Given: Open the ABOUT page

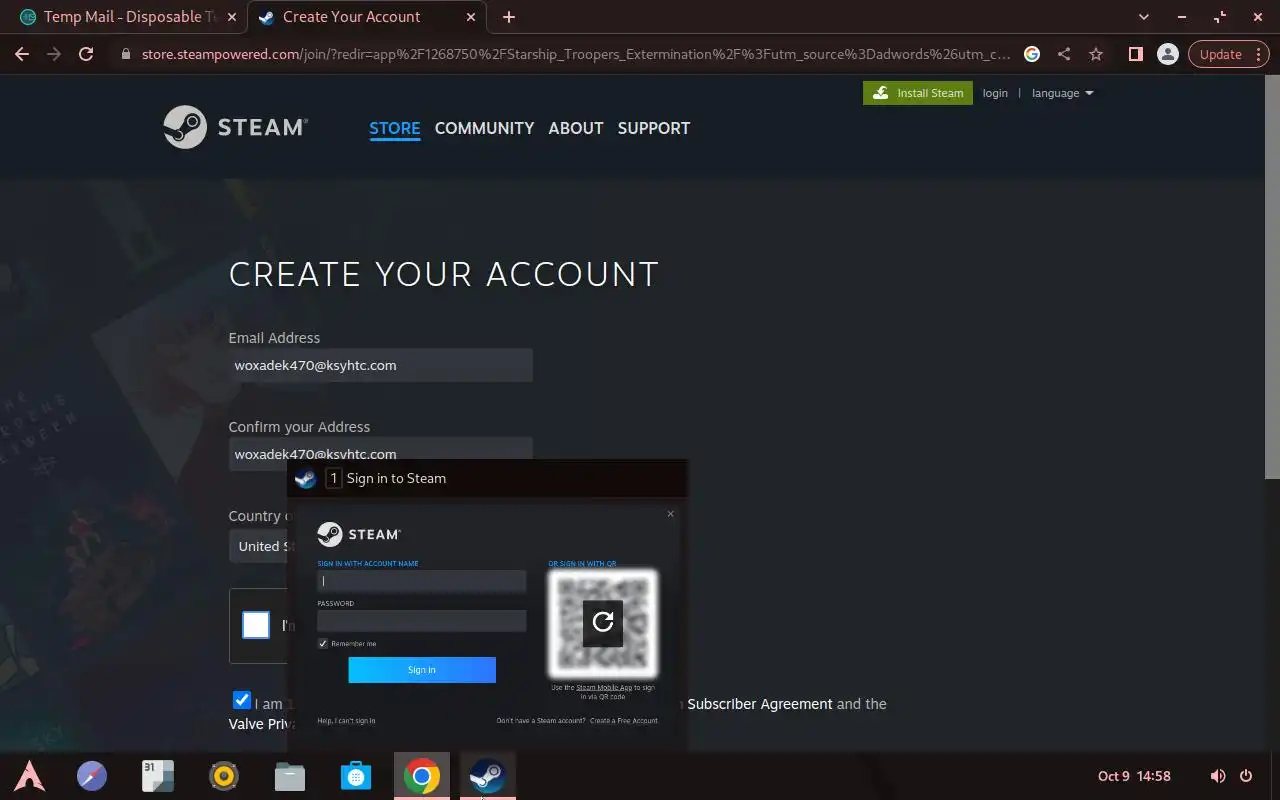Looking at the screenshot, I should pyautogui.click(x=576, y=128).
